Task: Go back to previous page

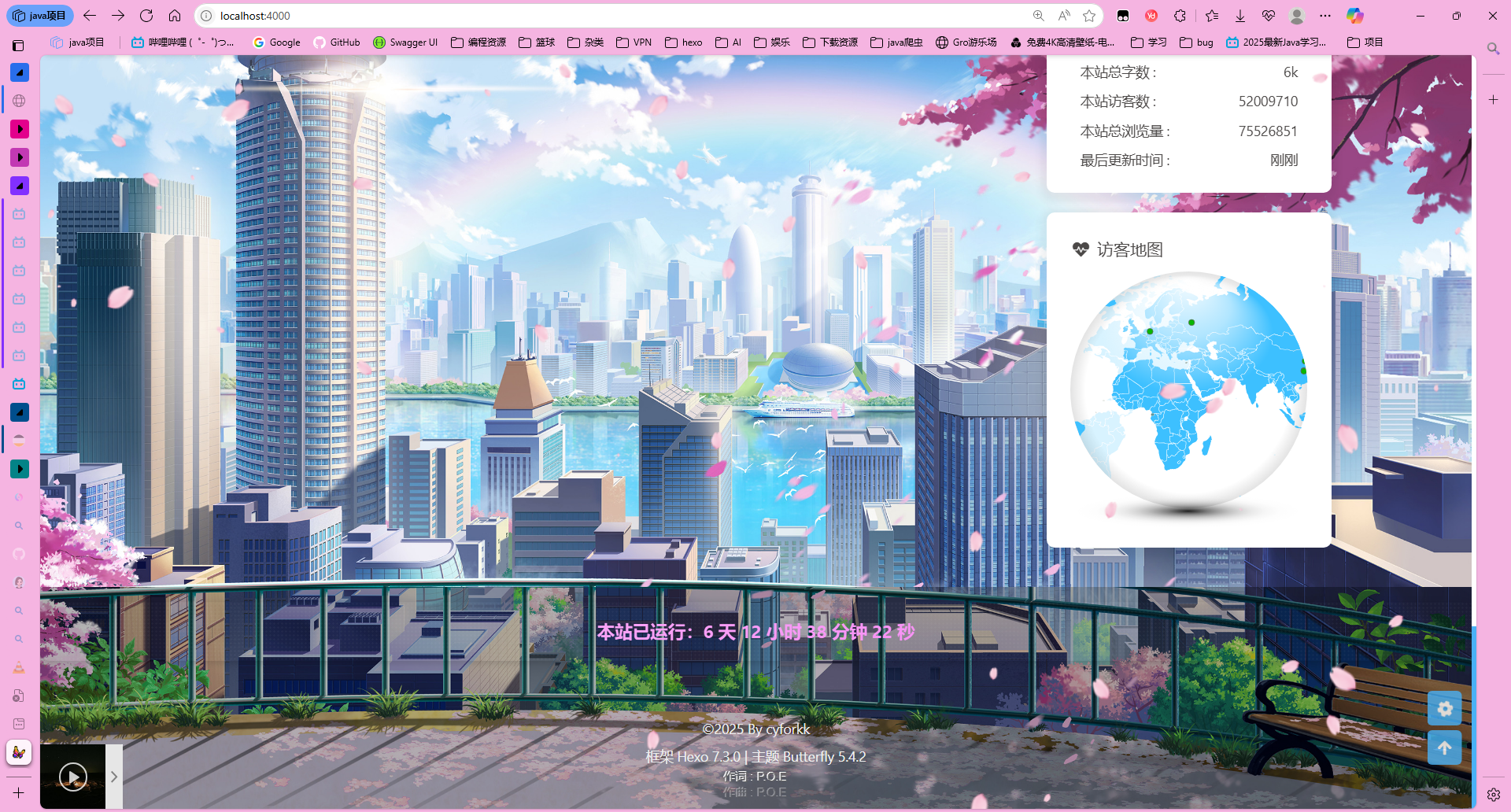Action: coord(90,16)
